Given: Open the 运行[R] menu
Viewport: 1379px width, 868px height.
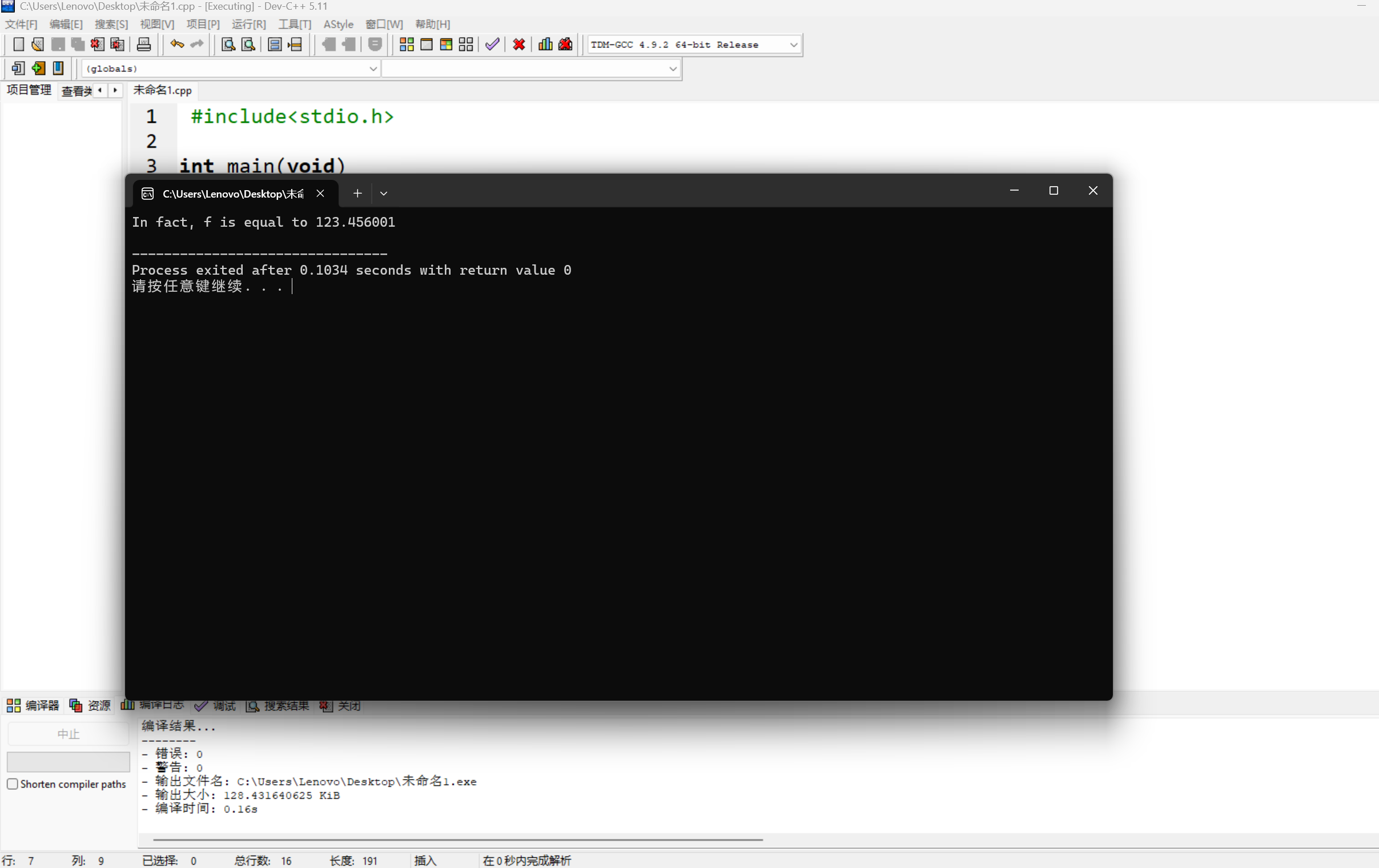Looking at the screenshot, I should (248, 24).
